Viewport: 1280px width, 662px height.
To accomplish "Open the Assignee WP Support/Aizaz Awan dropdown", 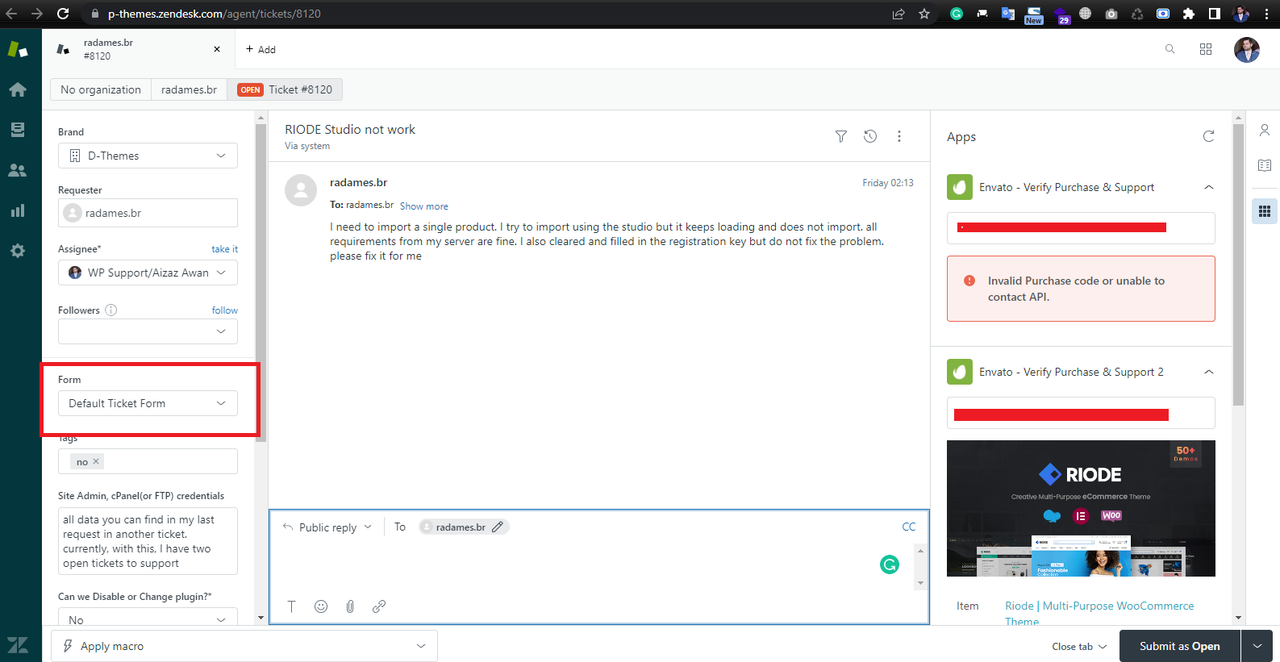I will pyautogui.click(x=148, y=272).
